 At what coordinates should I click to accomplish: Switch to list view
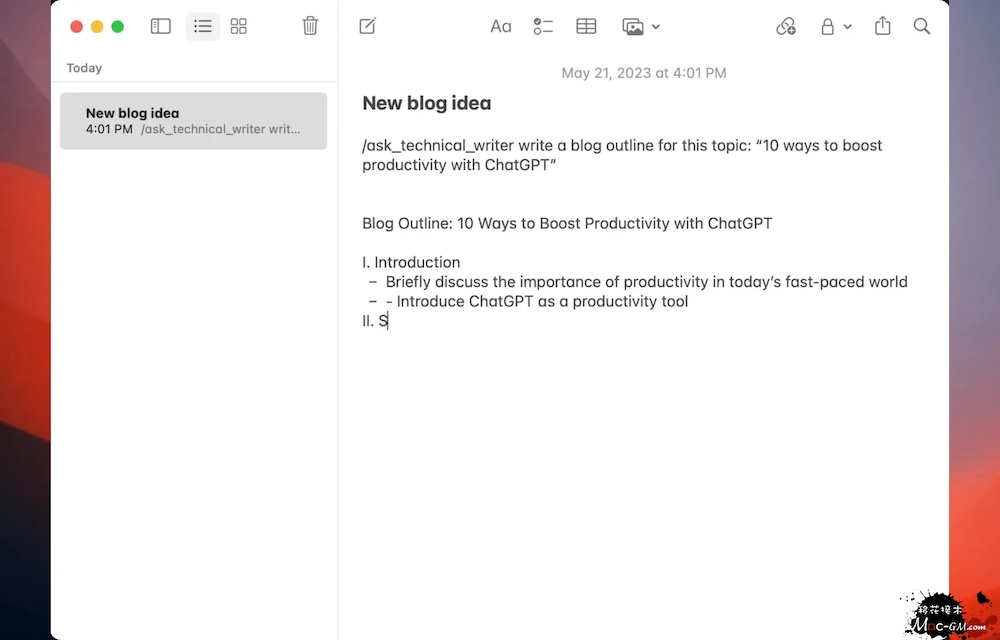click(x=203, y=27)
